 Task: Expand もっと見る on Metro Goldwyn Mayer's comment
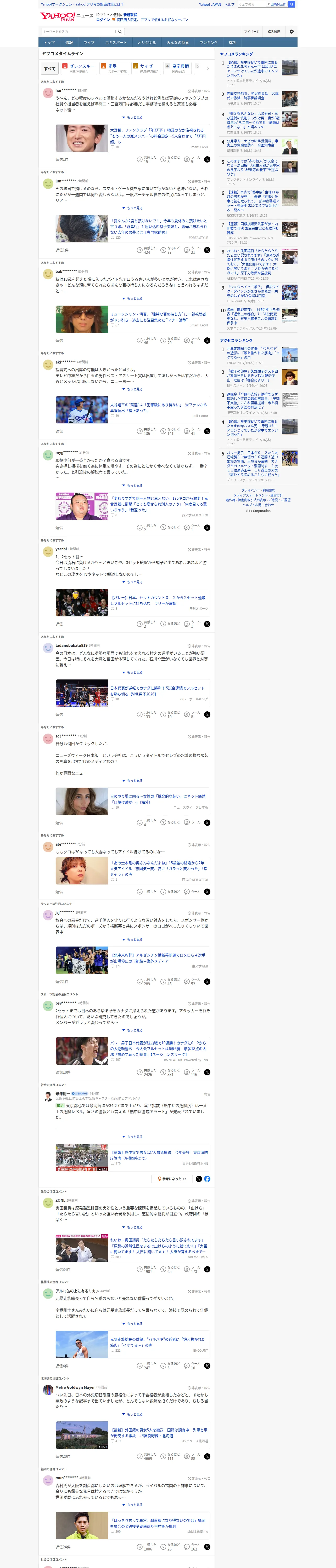pos(133,1415)
